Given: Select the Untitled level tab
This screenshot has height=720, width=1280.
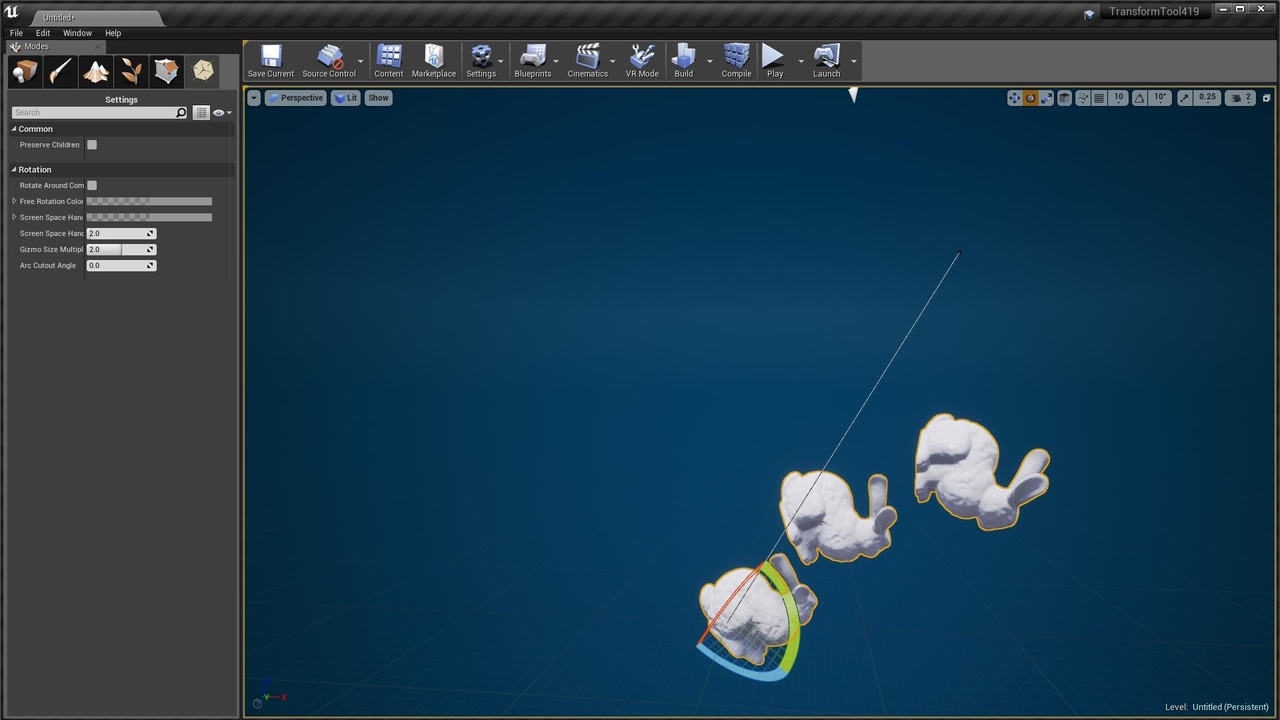Looking at the screenshot, I should (95, 18).
